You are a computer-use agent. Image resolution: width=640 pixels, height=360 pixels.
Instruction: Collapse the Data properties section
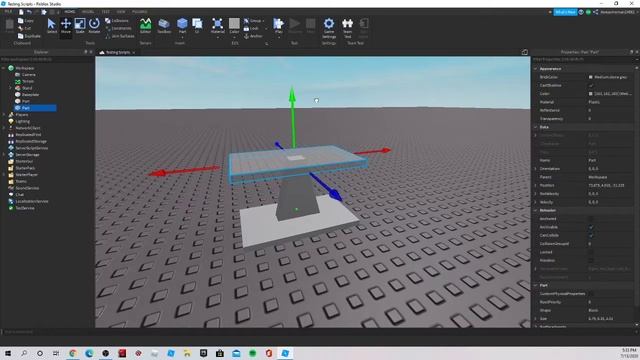[536, 127]
